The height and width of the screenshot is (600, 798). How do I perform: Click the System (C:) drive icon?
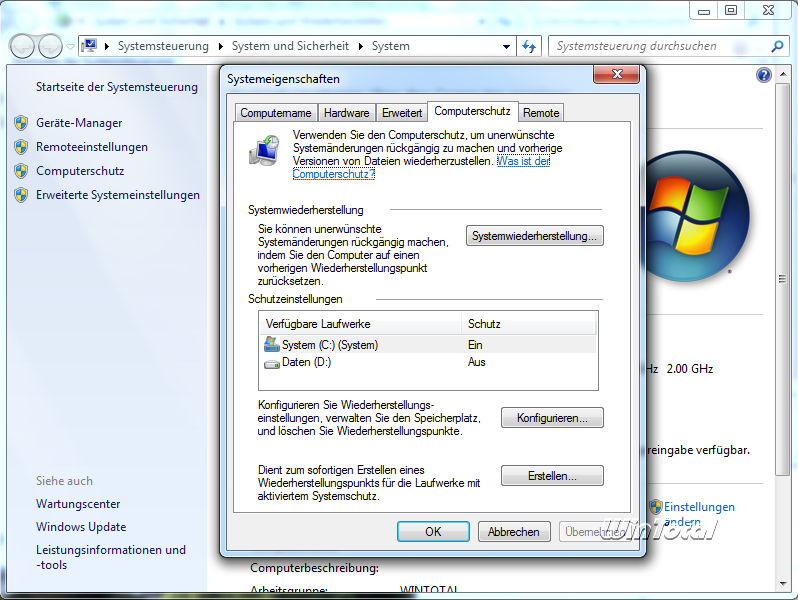272,345
